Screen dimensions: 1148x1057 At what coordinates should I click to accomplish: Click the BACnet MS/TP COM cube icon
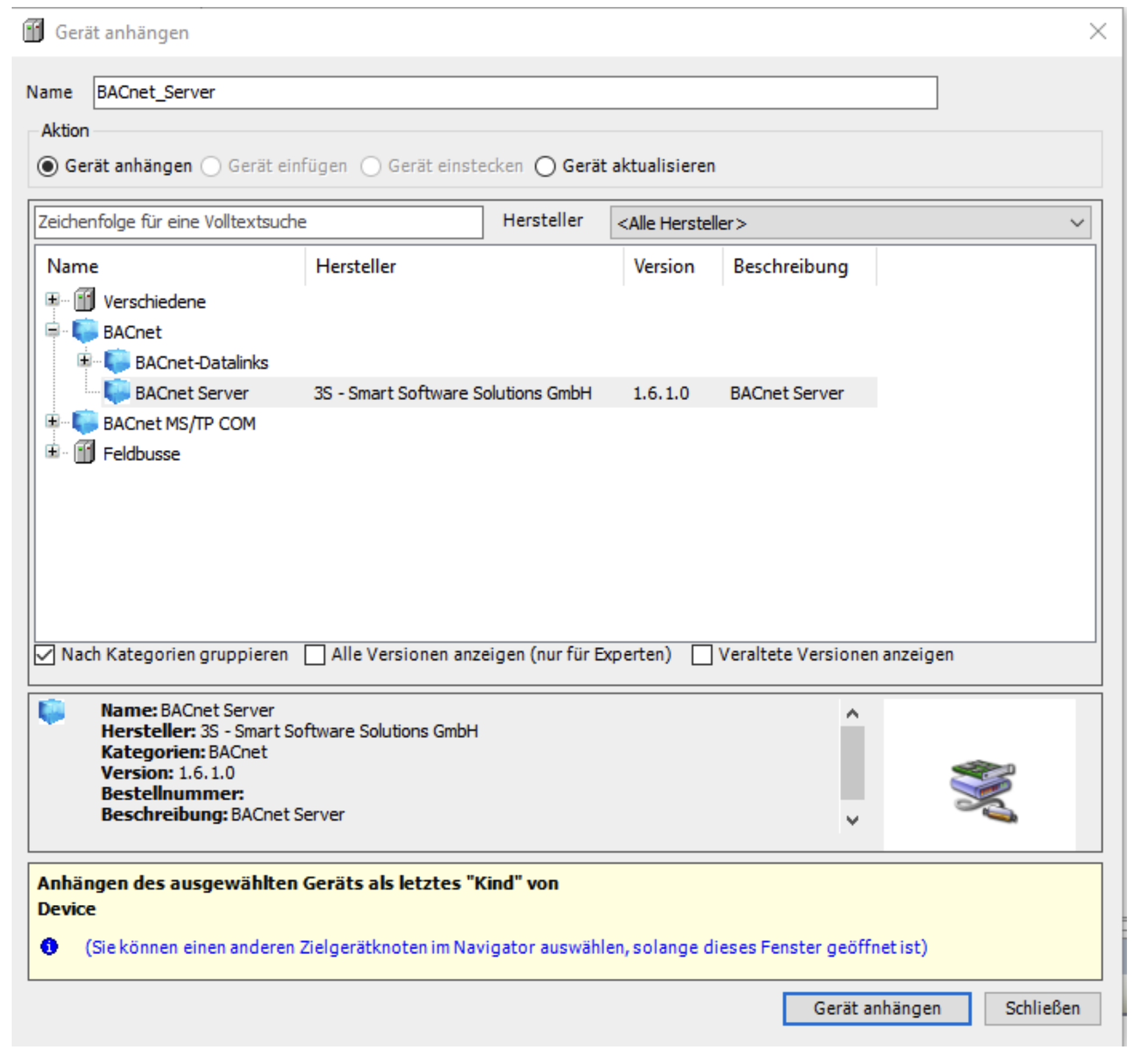pos(85,422)
